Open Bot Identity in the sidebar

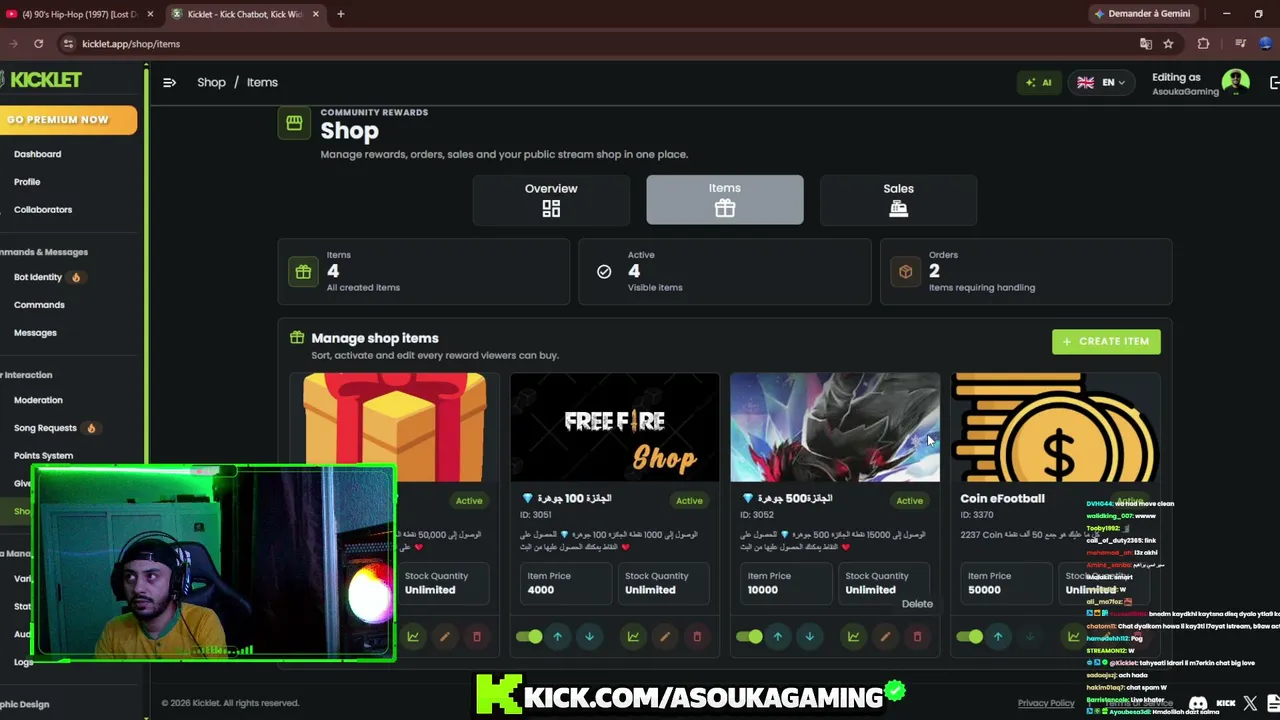38,277
